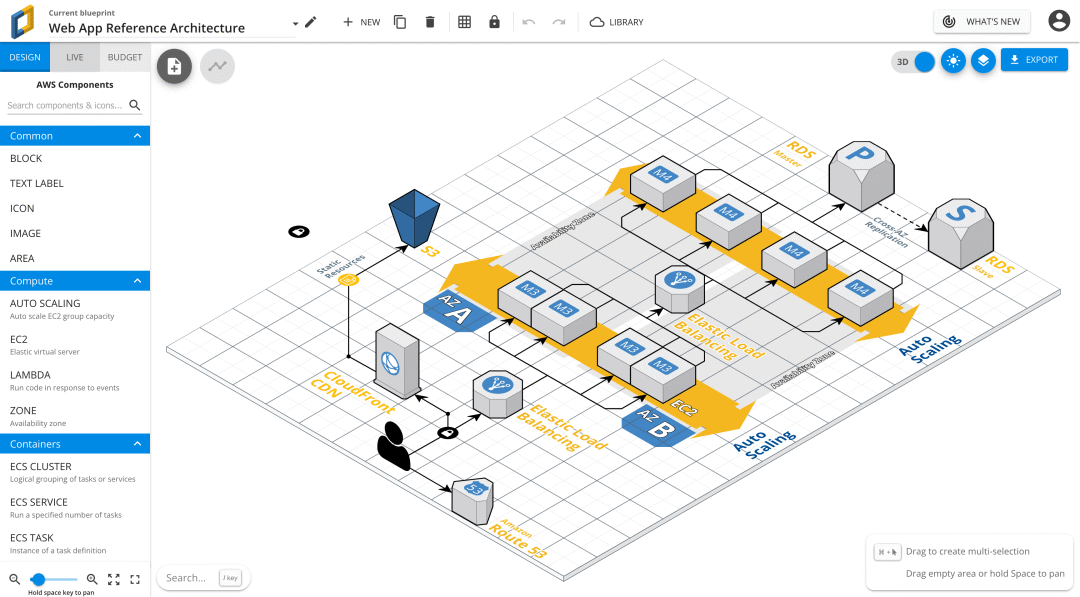Click the zoom in magnifier icon
This screenshot has width=1080, height=597.
(x=92, y=580)
